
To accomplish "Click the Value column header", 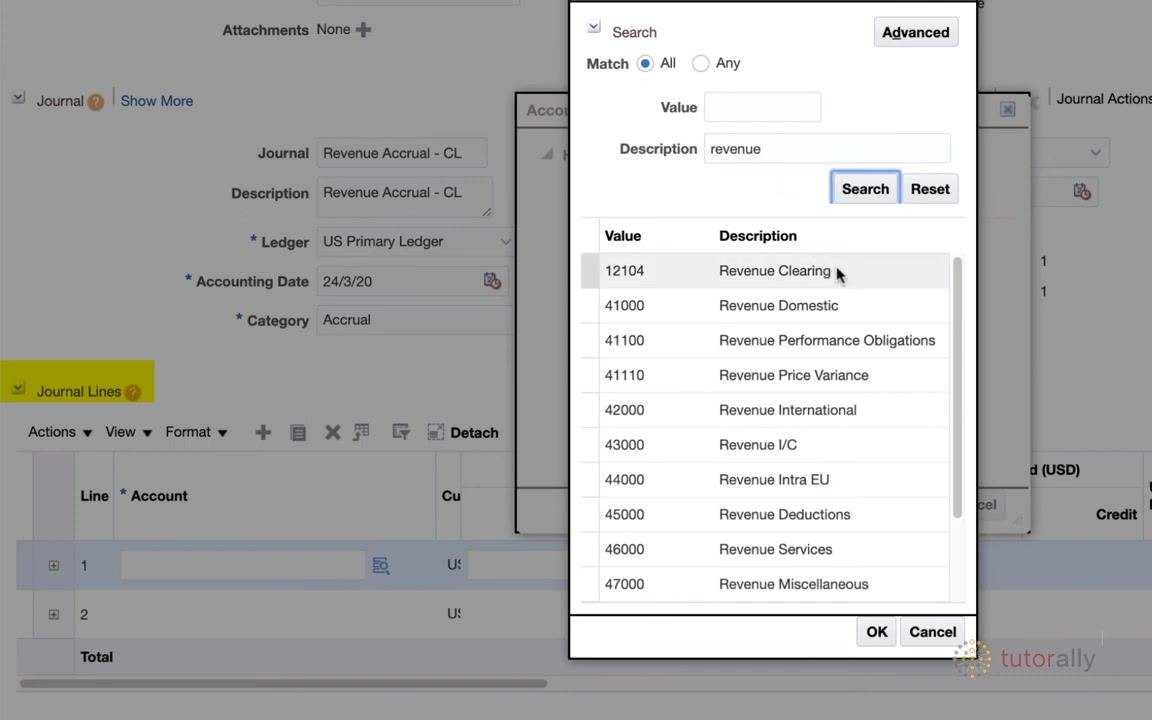I will (622, 236).
